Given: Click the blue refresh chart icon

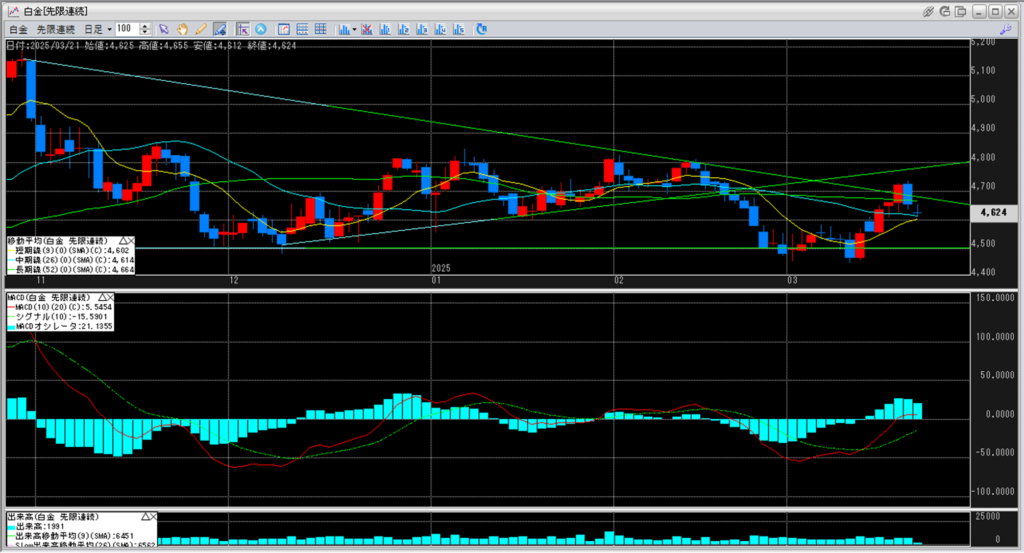Looking at the screenshot, I should (x=481, y=29).
